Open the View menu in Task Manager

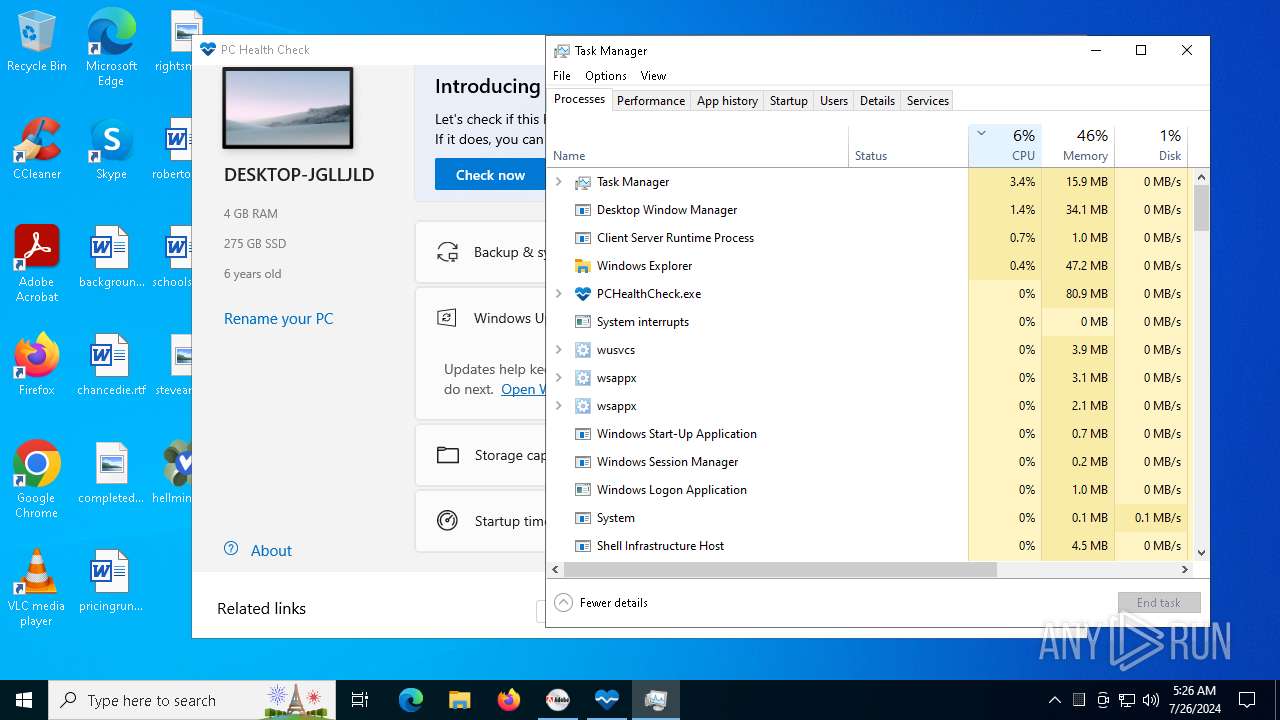(x=653, y=76)
